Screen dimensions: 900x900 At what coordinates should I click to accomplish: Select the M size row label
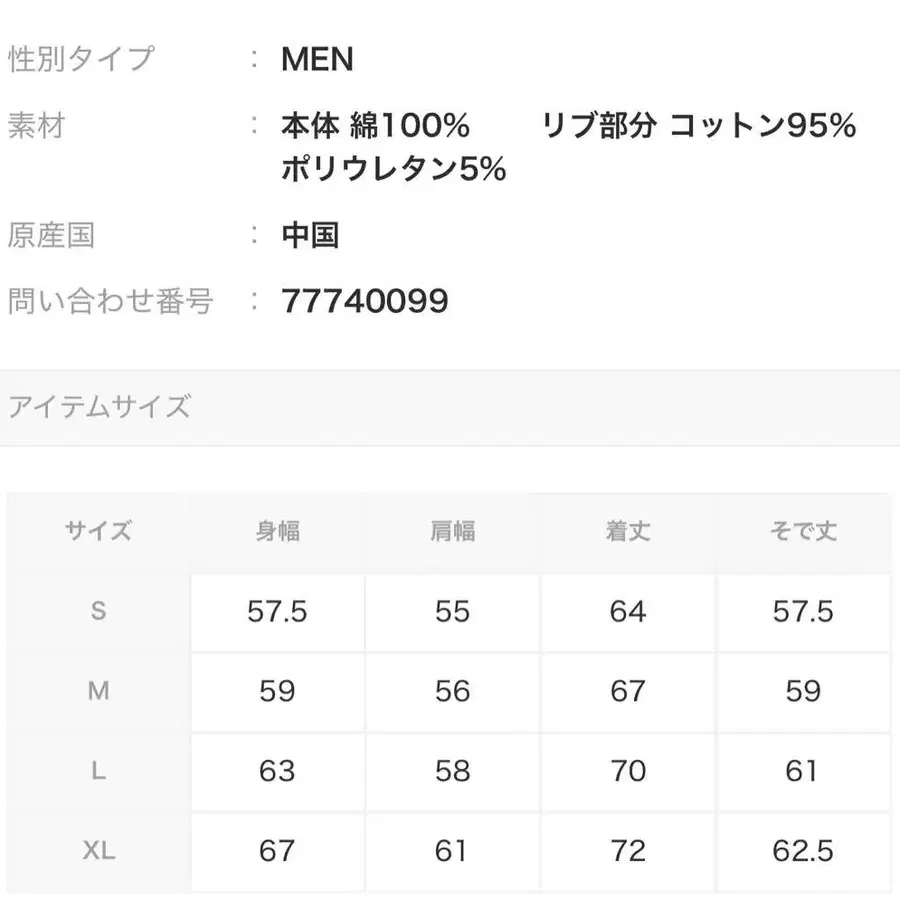(98, 691)
